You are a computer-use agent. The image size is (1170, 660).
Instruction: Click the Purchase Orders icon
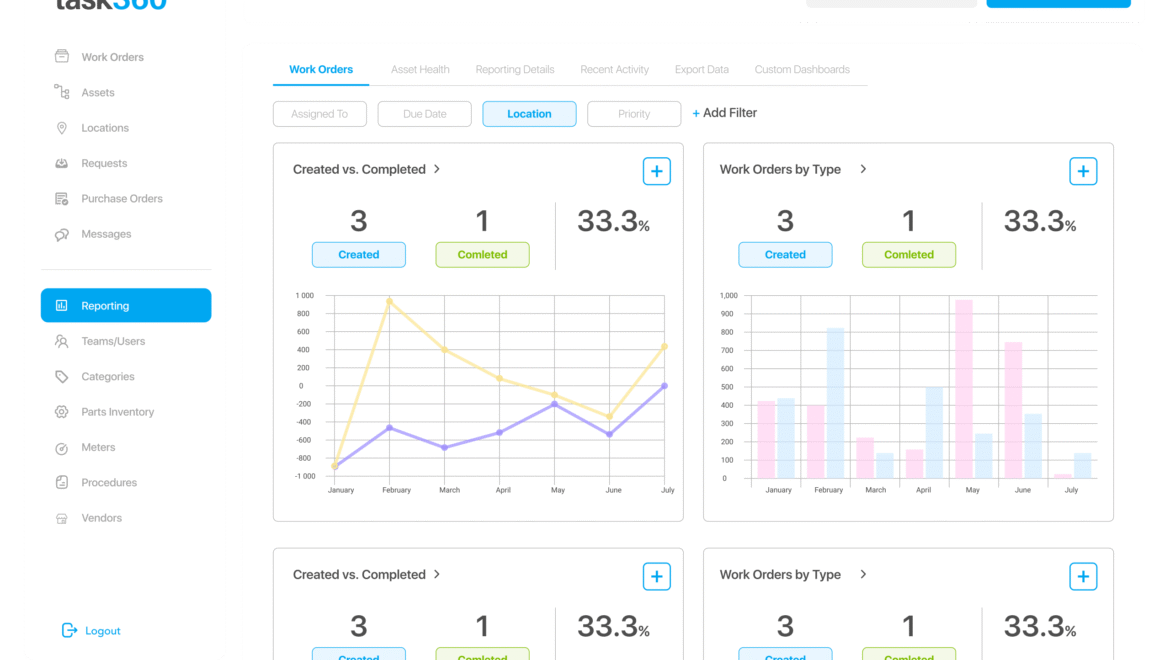[62, 199]
